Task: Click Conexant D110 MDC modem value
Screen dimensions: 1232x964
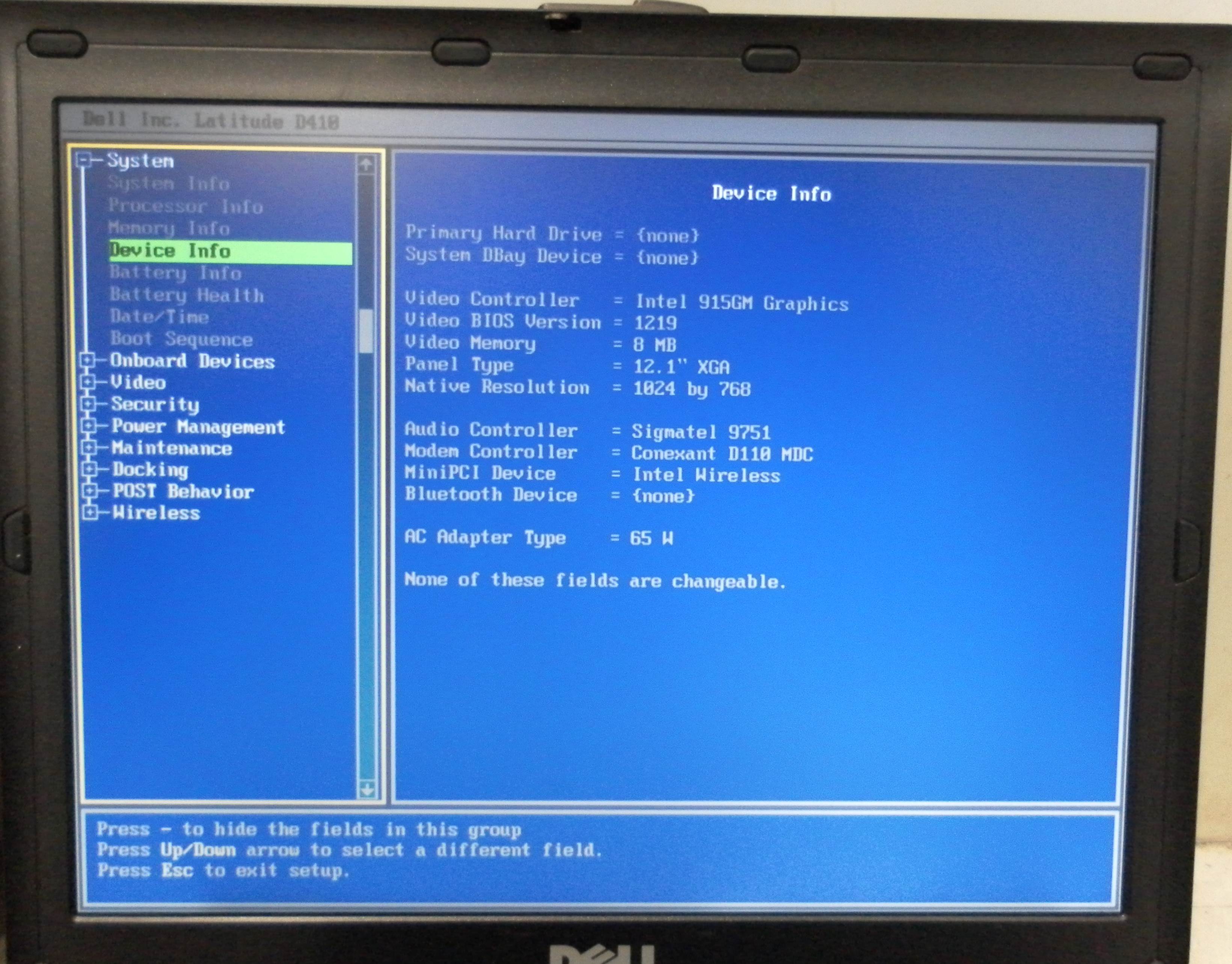Action: tap(722, 454)
